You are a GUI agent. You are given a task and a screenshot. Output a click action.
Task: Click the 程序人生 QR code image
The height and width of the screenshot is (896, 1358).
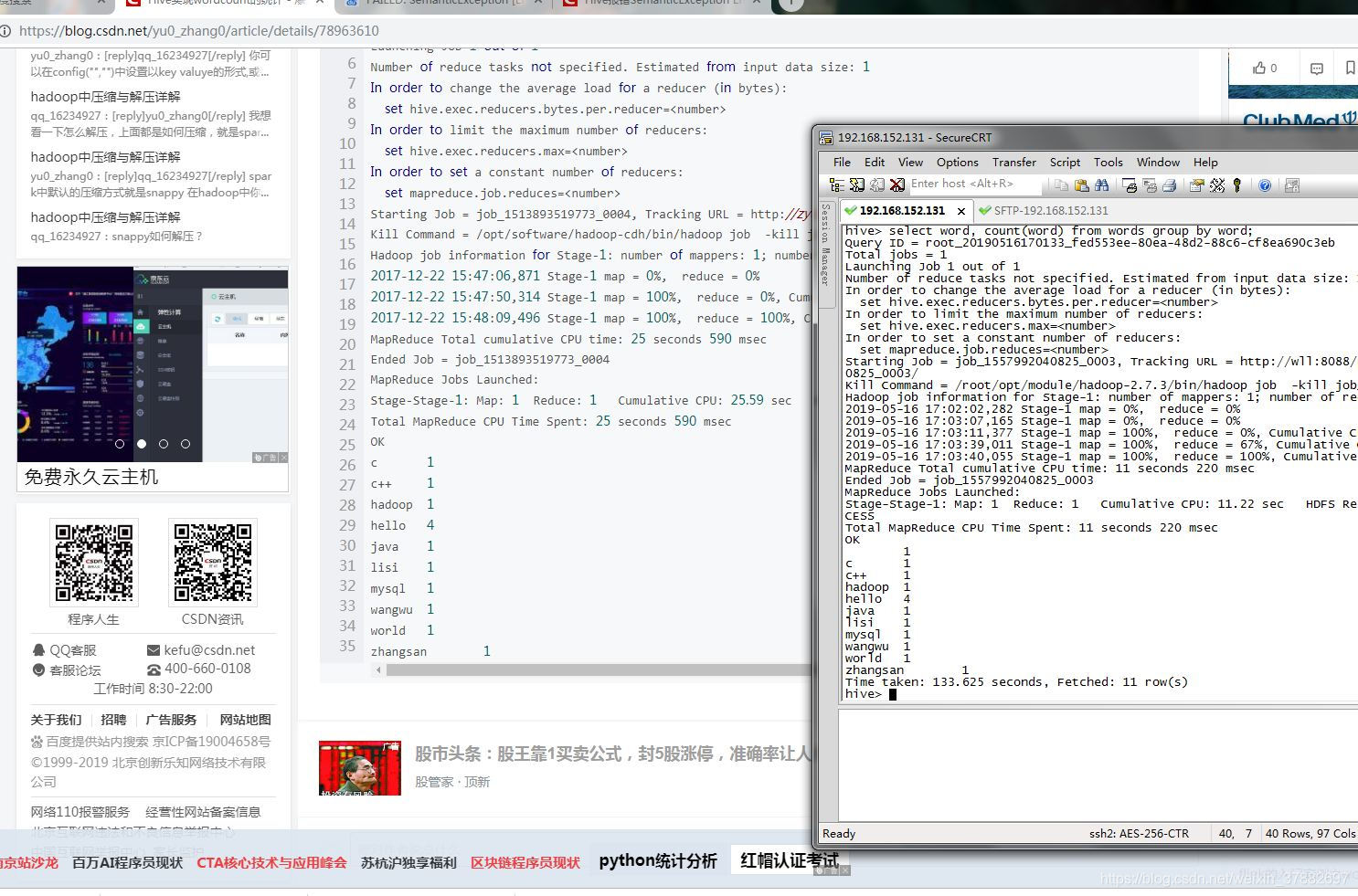[94, 563]
